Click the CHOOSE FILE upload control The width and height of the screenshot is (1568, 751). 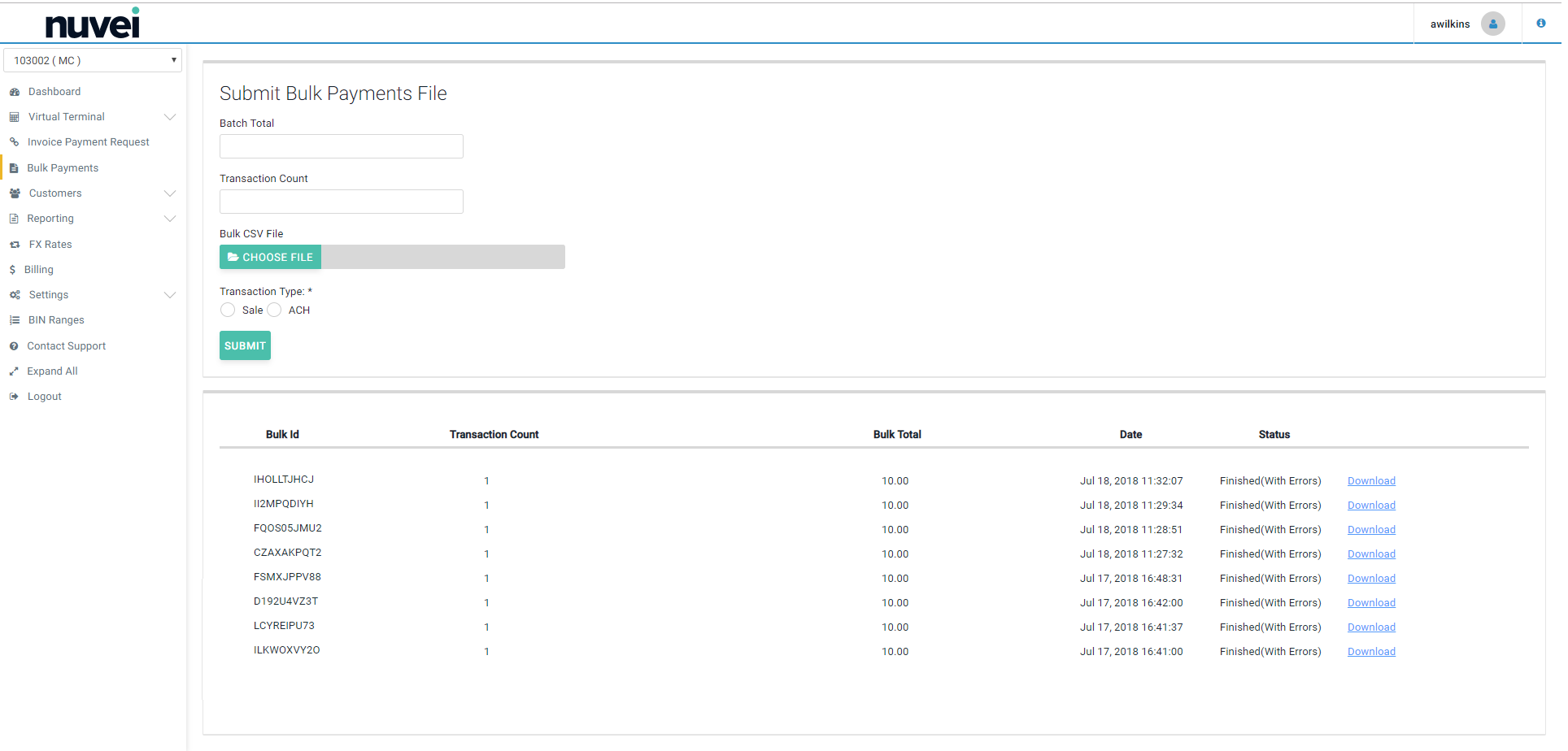point(270,257)
